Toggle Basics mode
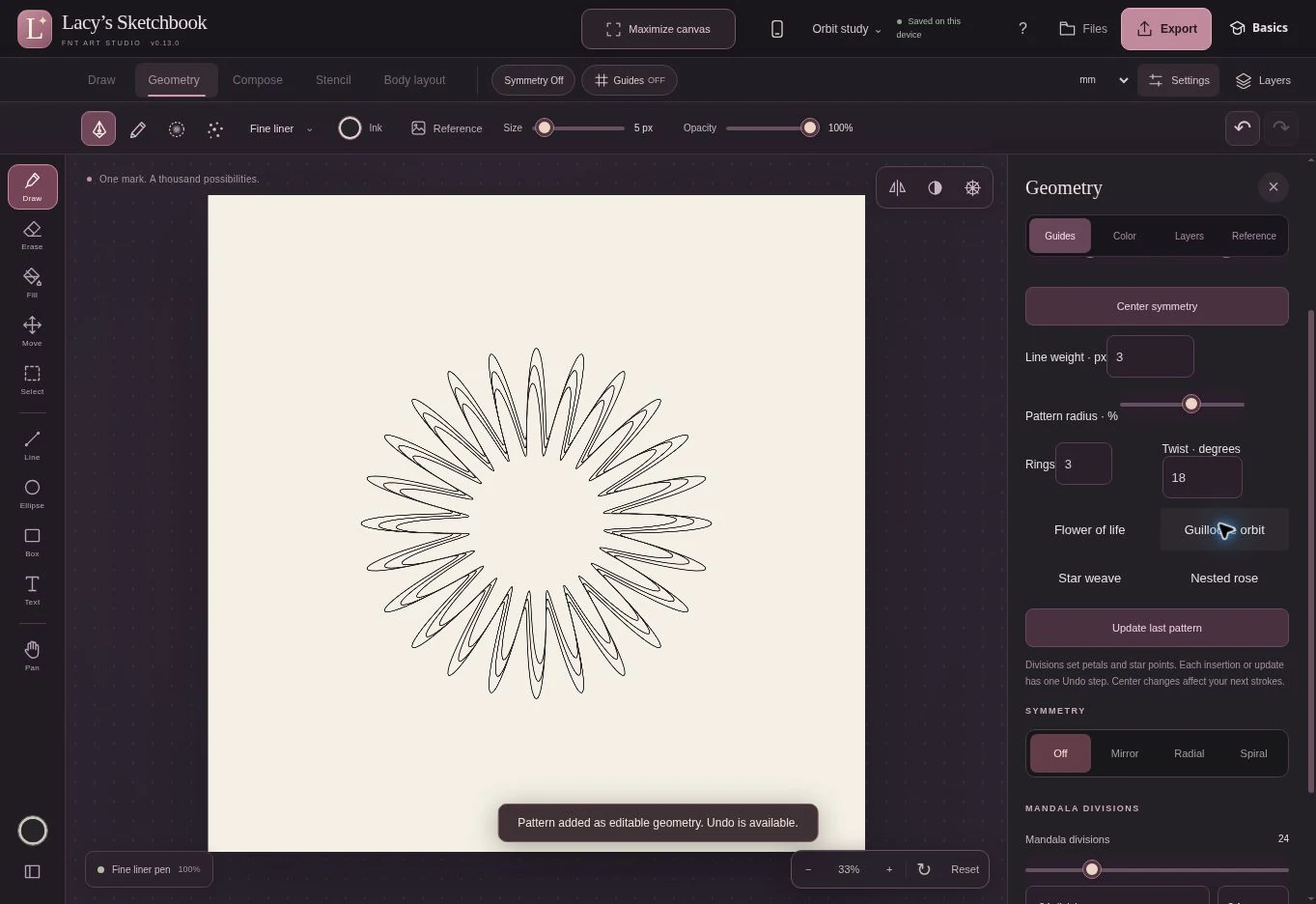Viewport: 1316px width, 904px height. [x=1258, y=28]
